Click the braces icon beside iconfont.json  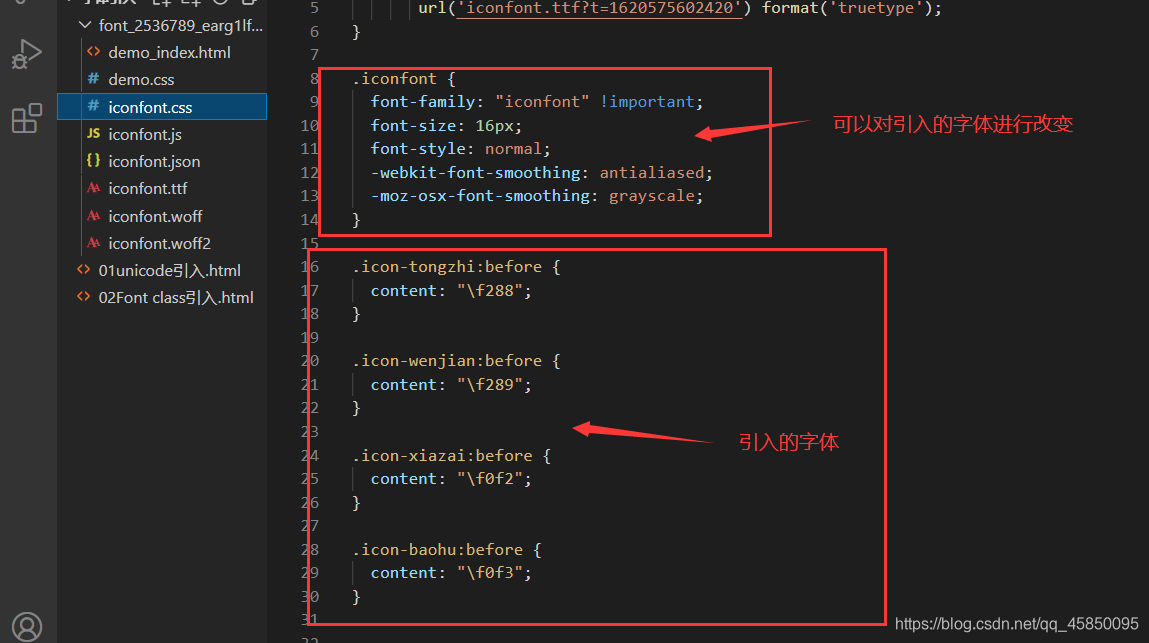(93, 160)
